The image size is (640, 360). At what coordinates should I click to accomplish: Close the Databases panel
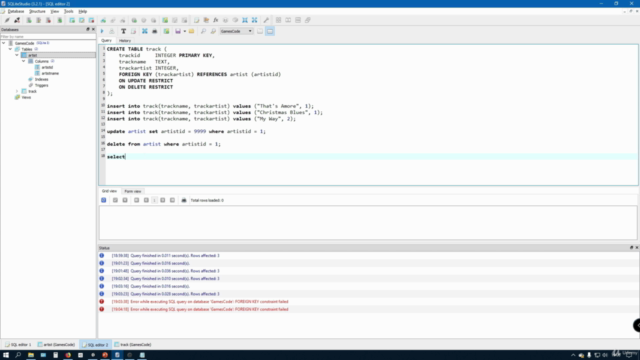93,29
